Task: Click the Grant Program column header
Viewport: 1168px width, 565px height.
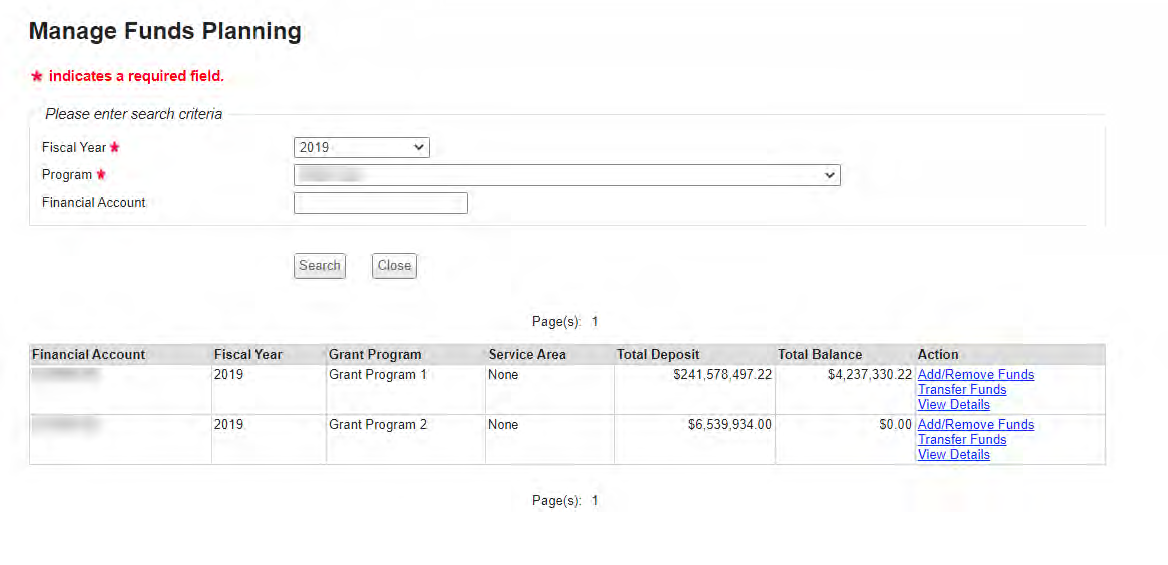Action: coord(375,355)
